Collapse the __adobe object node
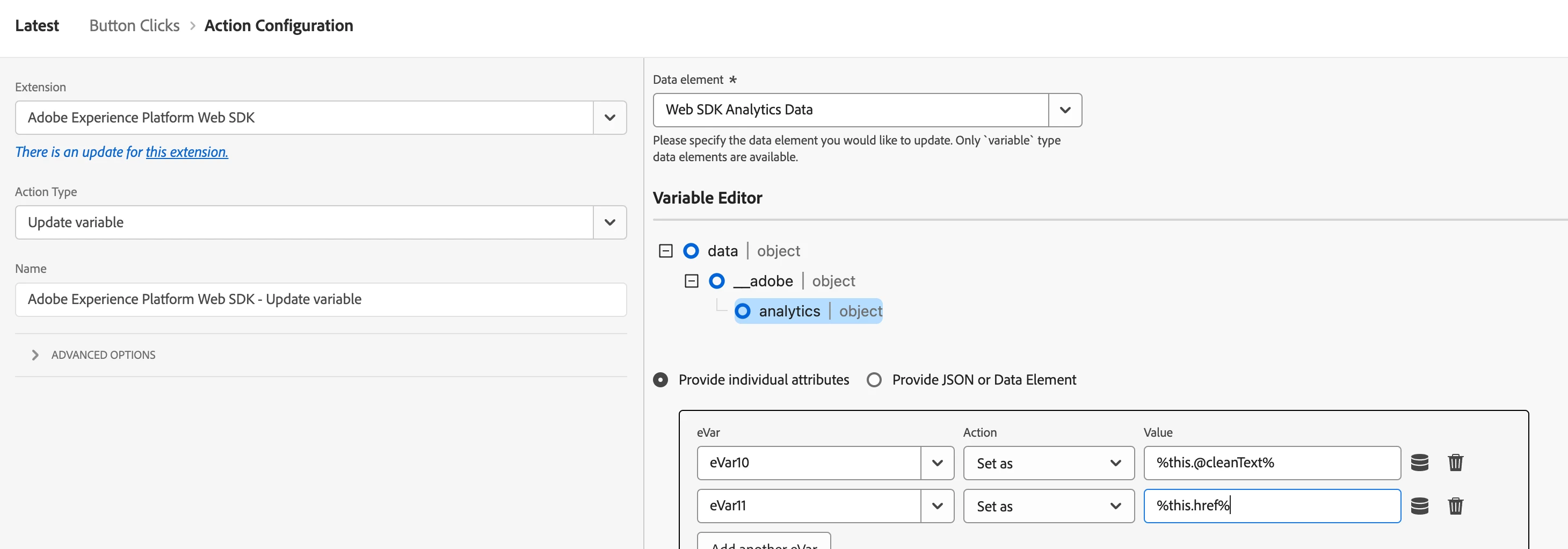This screenshot has width=1568, height=549. click(x=692, y=281)
